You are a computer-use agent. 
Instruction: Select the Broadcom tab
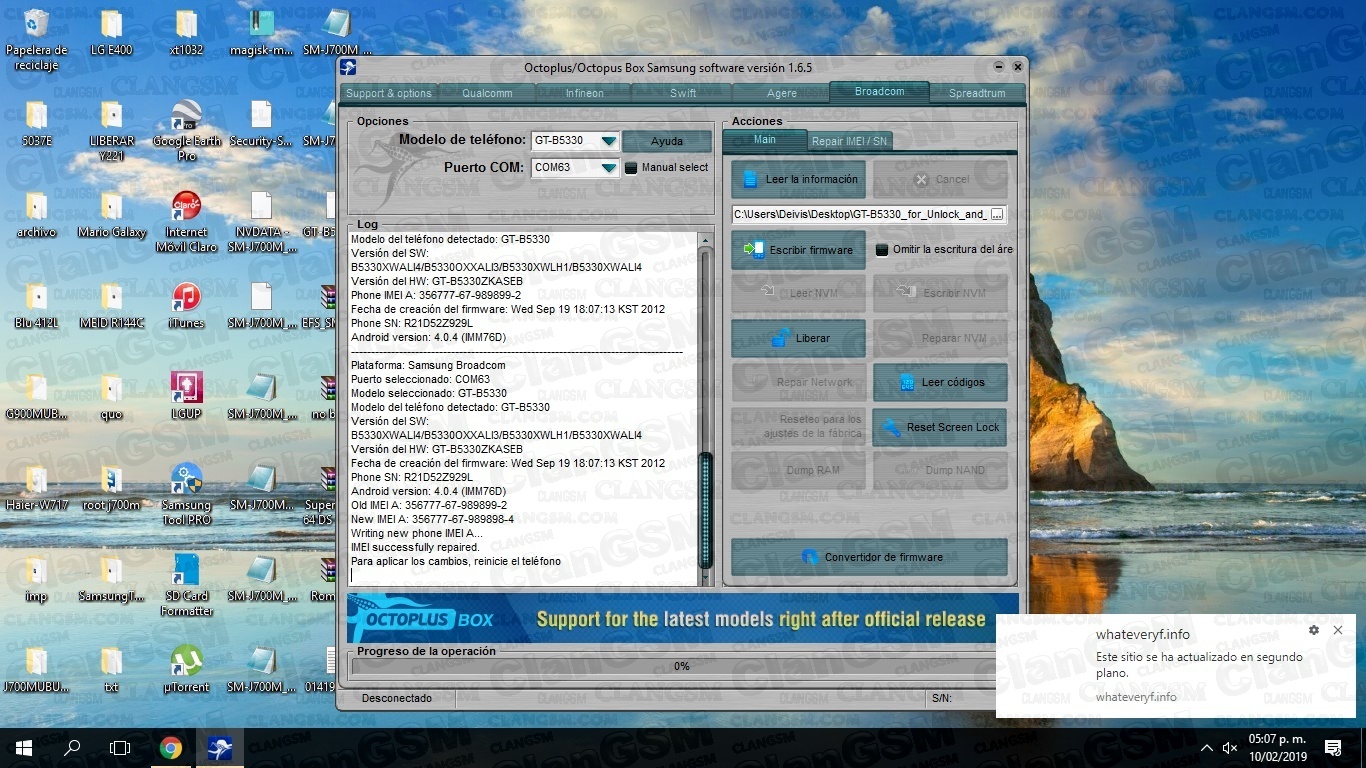[879, 91]
